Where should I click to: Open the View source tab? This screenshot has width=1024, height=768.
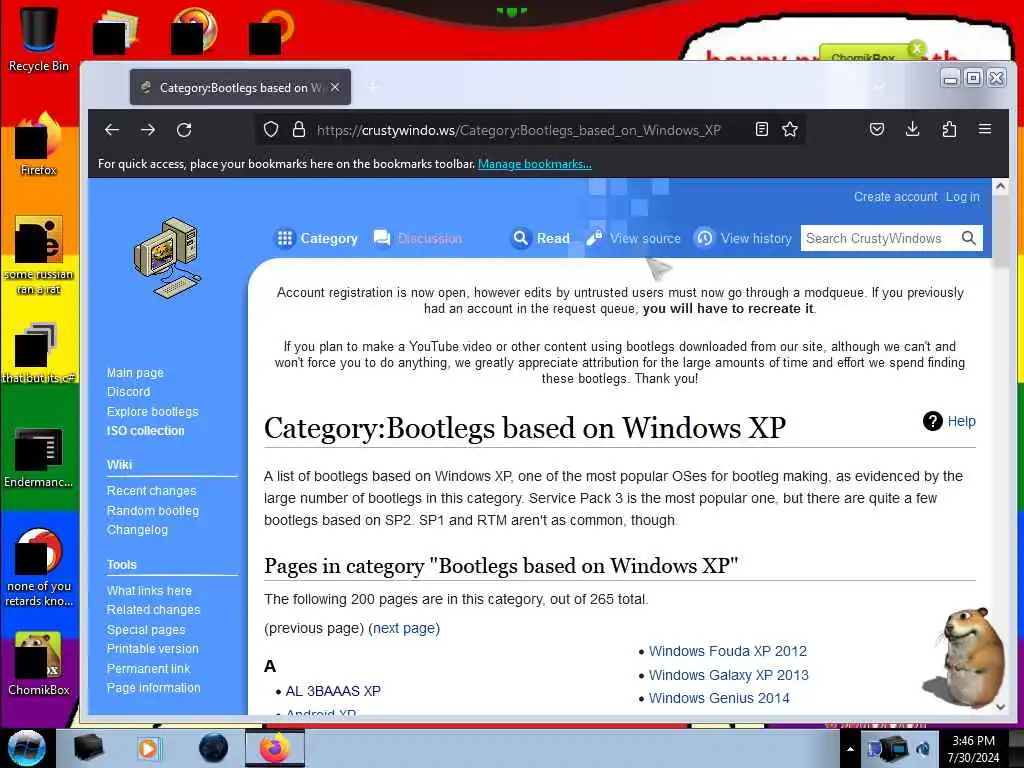point(633,238)
